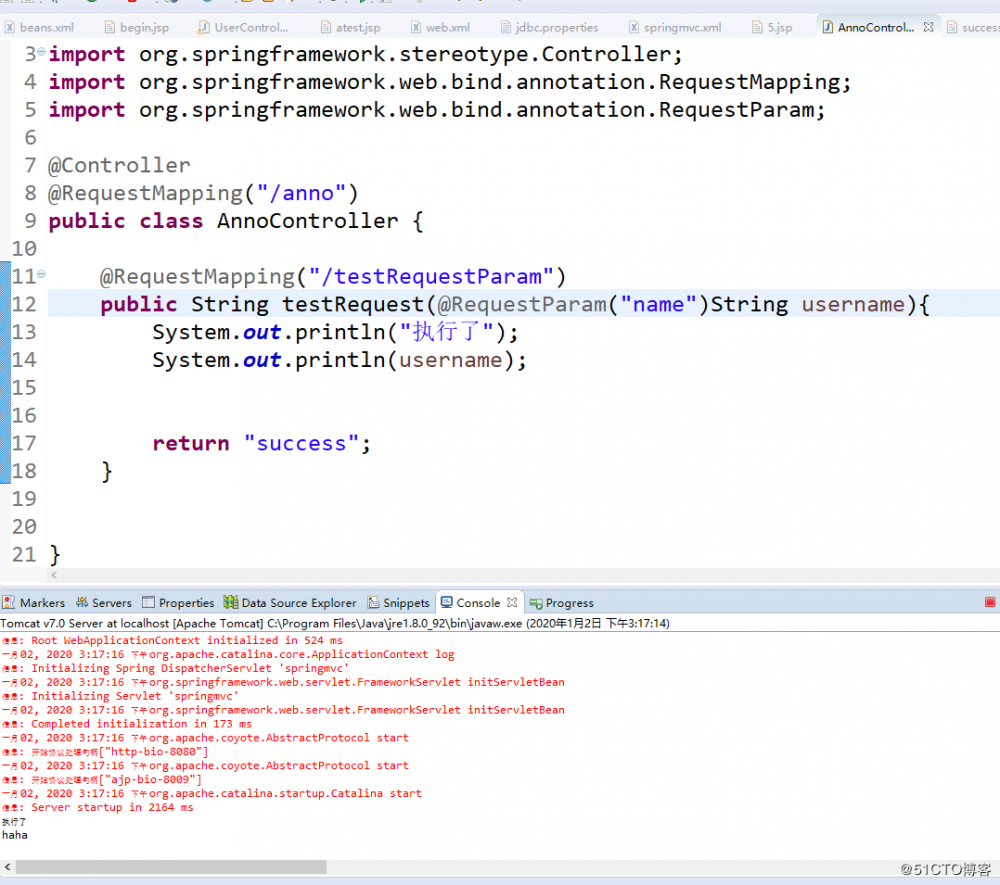The height and width of the screenshot is (885, 1000).
Task: Click the stereotype.Controller import line
Action: coord(365,54)
